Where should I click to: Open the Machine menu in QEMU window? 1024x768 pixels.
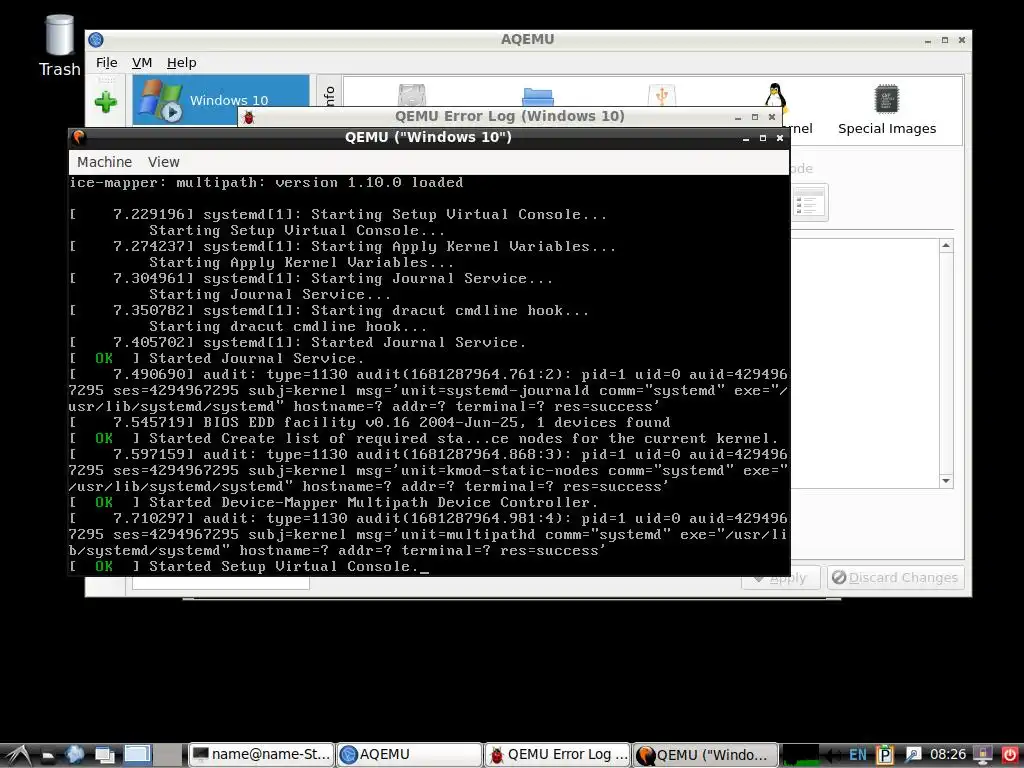click(104, 162)
